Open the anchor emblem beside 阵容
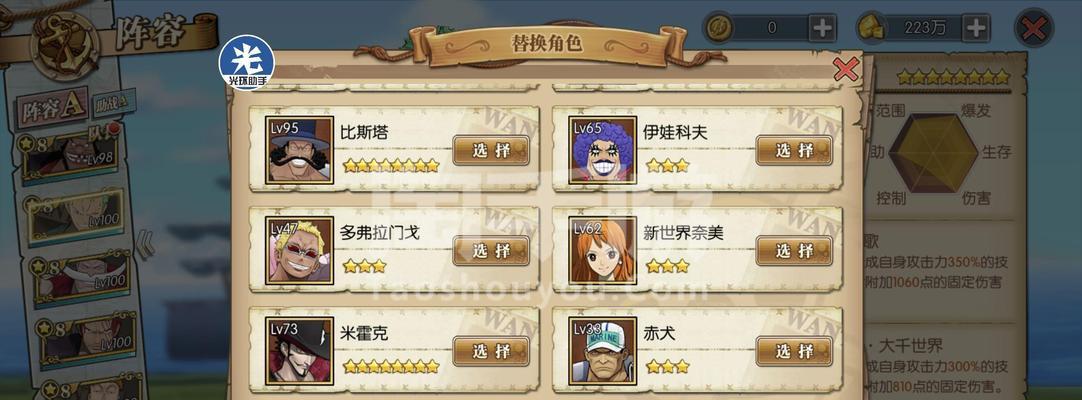The image size is (1082, 400). pyautogui.click(x=68, y=46)
